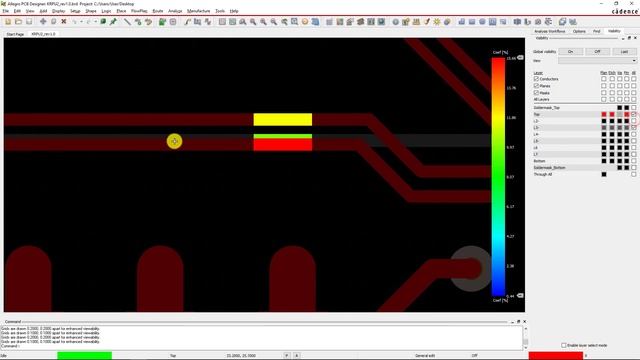Screen dimensions: 640x360
Task: Click the Add Connect route icon
Action: point(187,22)
